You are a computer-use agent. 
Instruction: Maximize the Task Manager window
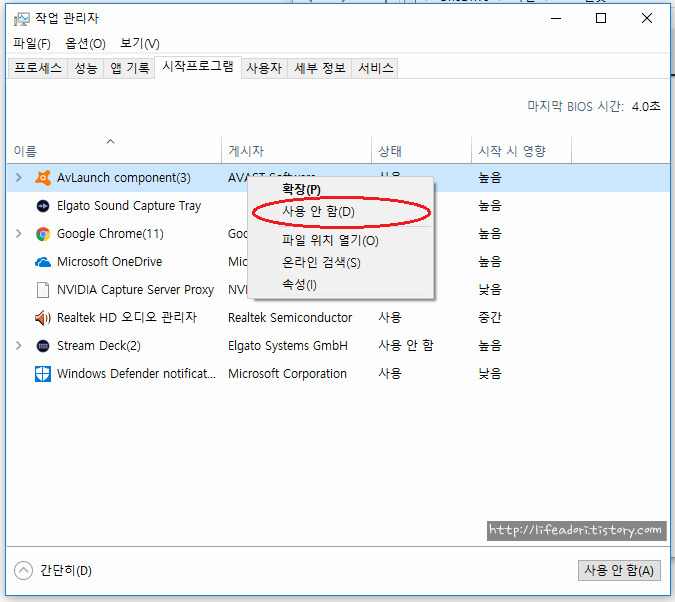tap(601, 19)
